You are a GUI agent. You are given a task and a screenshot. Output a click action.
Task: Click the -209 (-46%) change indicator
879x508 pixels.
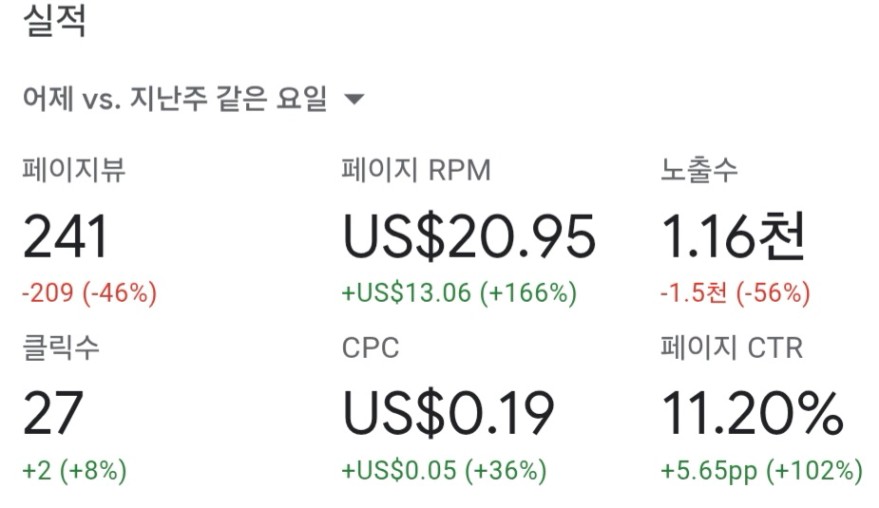tap(90, 293)
